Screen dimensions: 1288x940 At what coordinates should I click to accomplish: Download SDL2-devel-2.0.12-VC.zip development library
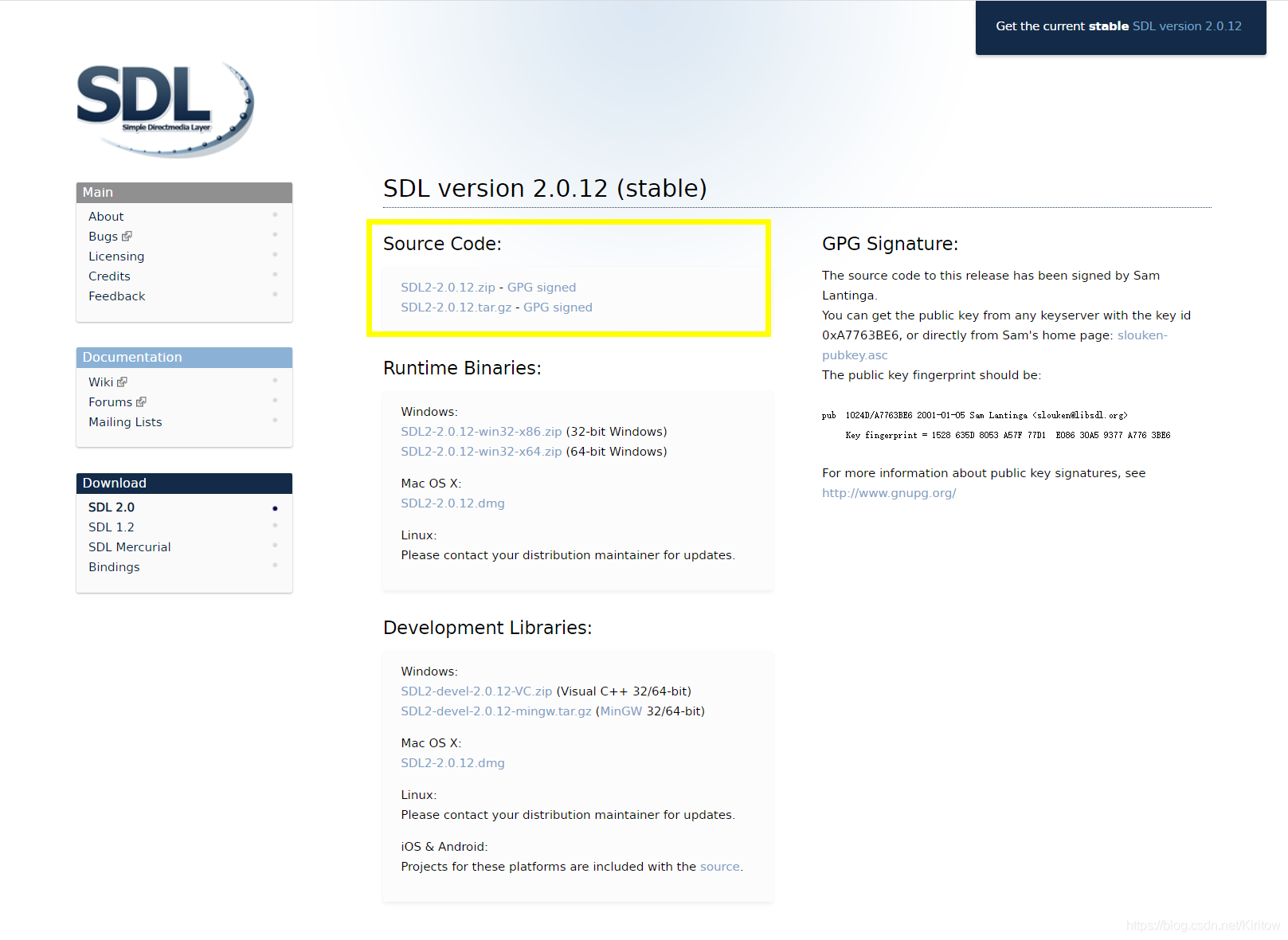pyautogui.click(x=476, y=691)
